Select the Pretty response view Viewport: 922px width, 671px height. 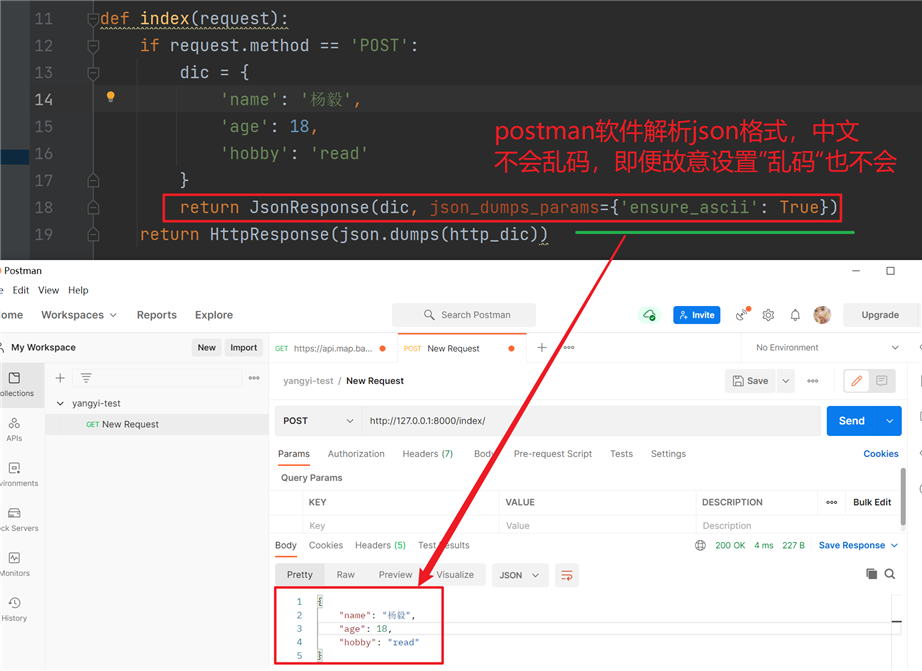(x=299, y=575)
